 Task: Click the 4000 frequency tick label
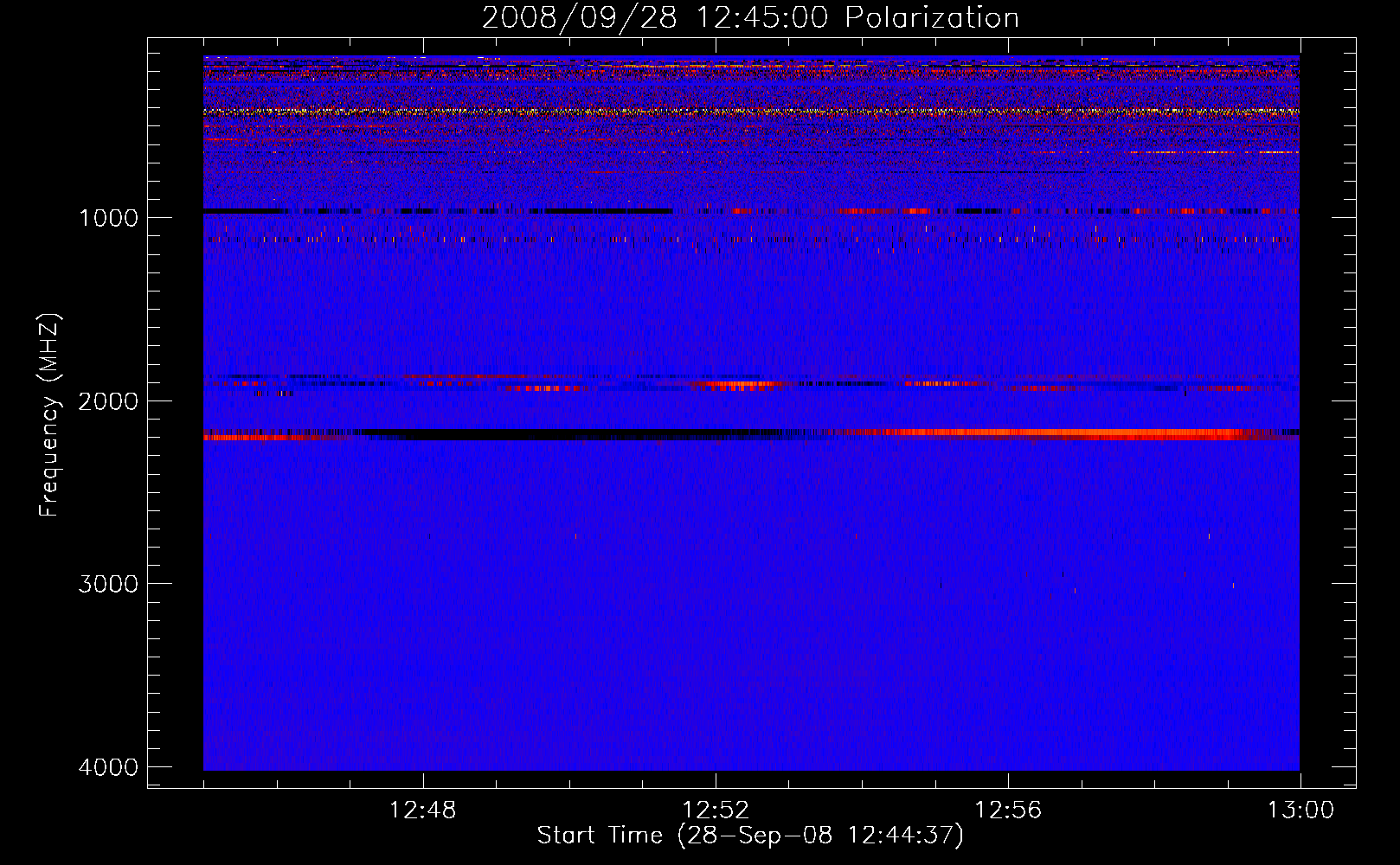(108, 767)
